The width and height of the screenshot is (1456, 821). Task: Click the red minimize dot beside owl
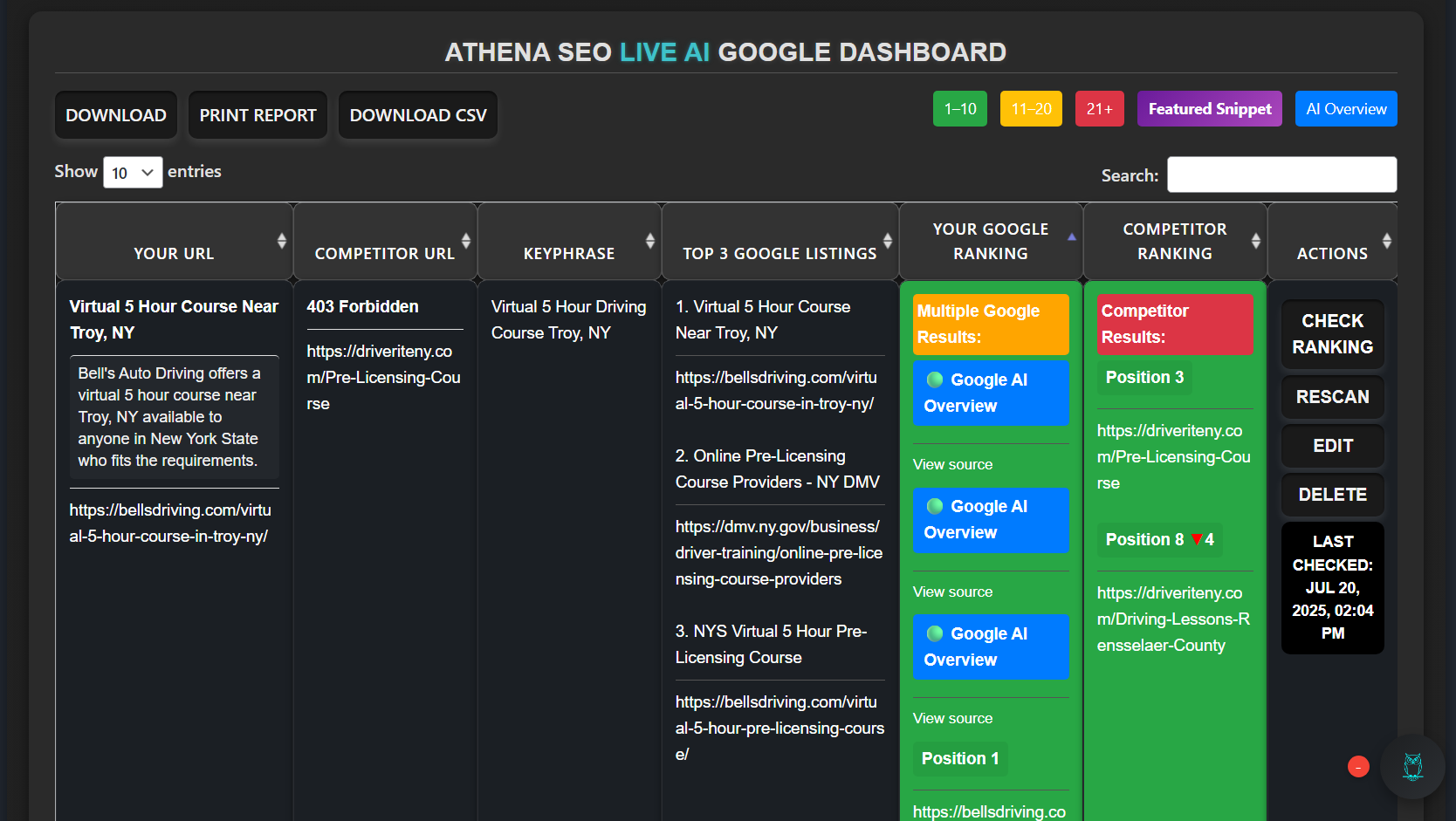click(1358, 767)
